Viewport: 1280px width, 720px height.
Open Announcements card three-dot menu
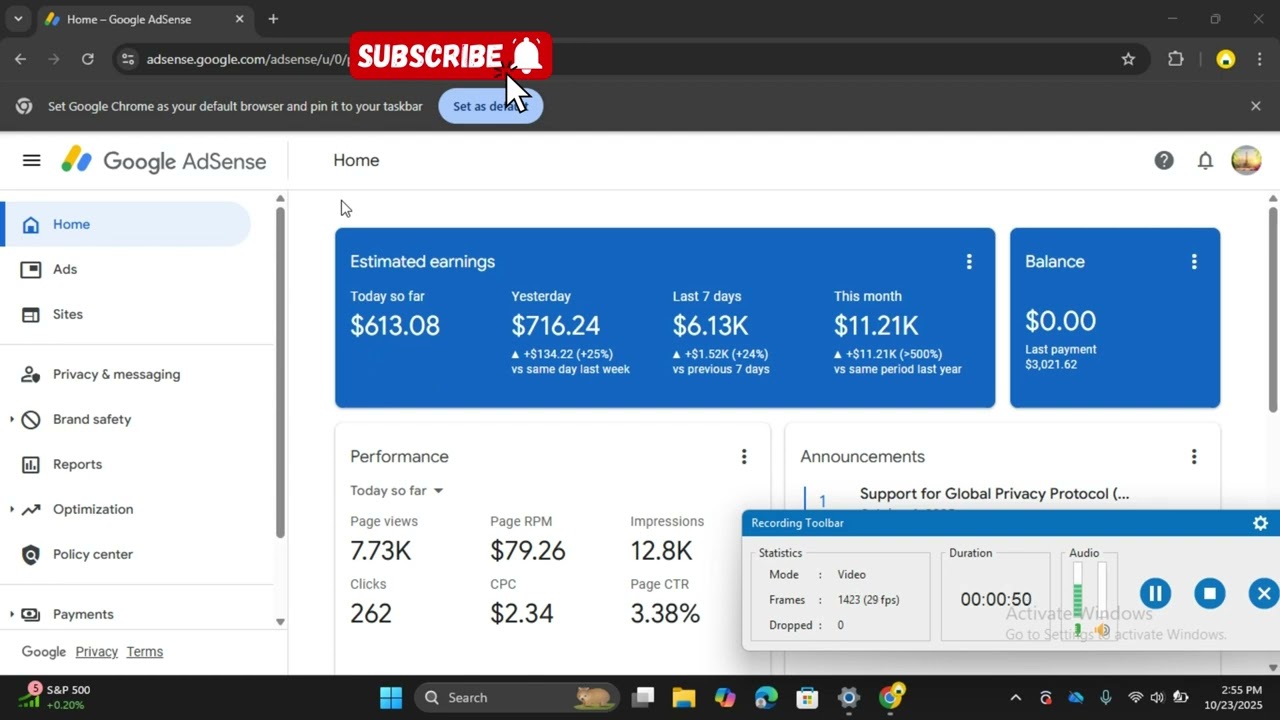point(1193,456)
